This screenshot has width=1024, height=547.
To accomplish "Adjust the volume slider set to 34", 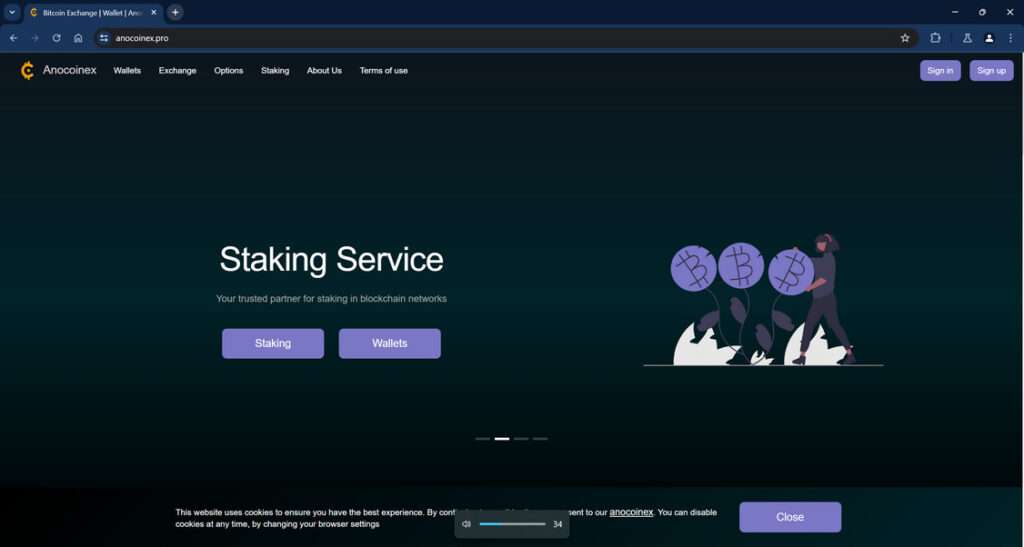I will click(x=513, y=524).
